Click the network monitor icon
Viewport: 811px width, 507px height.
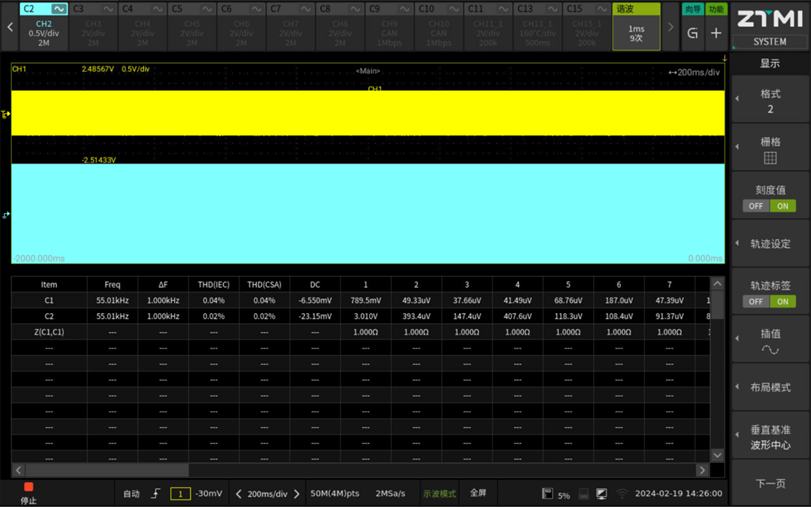point(601,494)
